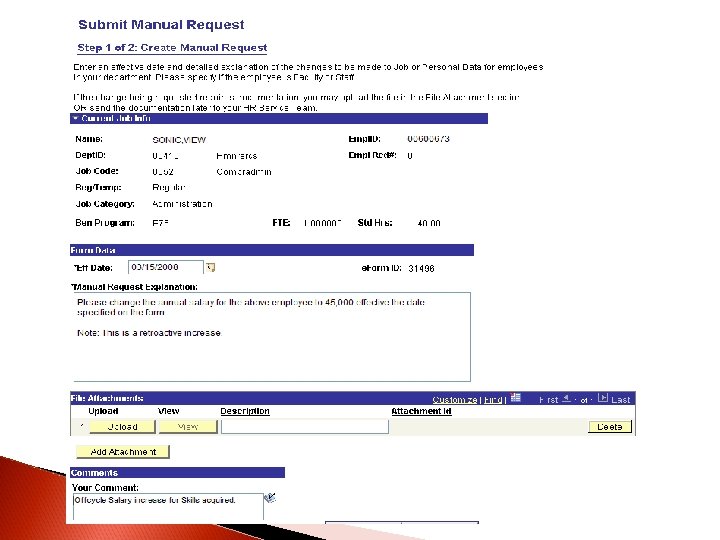Image resolution: width=720 pixels, height=540 pixels.
Task: Select the employee name SONIC,VIEW
Action: (179, 140)
